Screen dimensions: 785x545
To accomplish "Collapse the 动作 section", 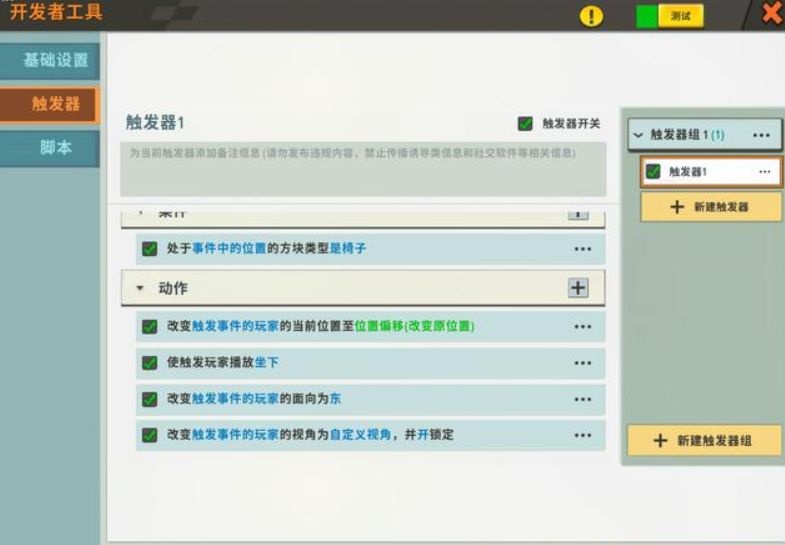I will (139, 288).
